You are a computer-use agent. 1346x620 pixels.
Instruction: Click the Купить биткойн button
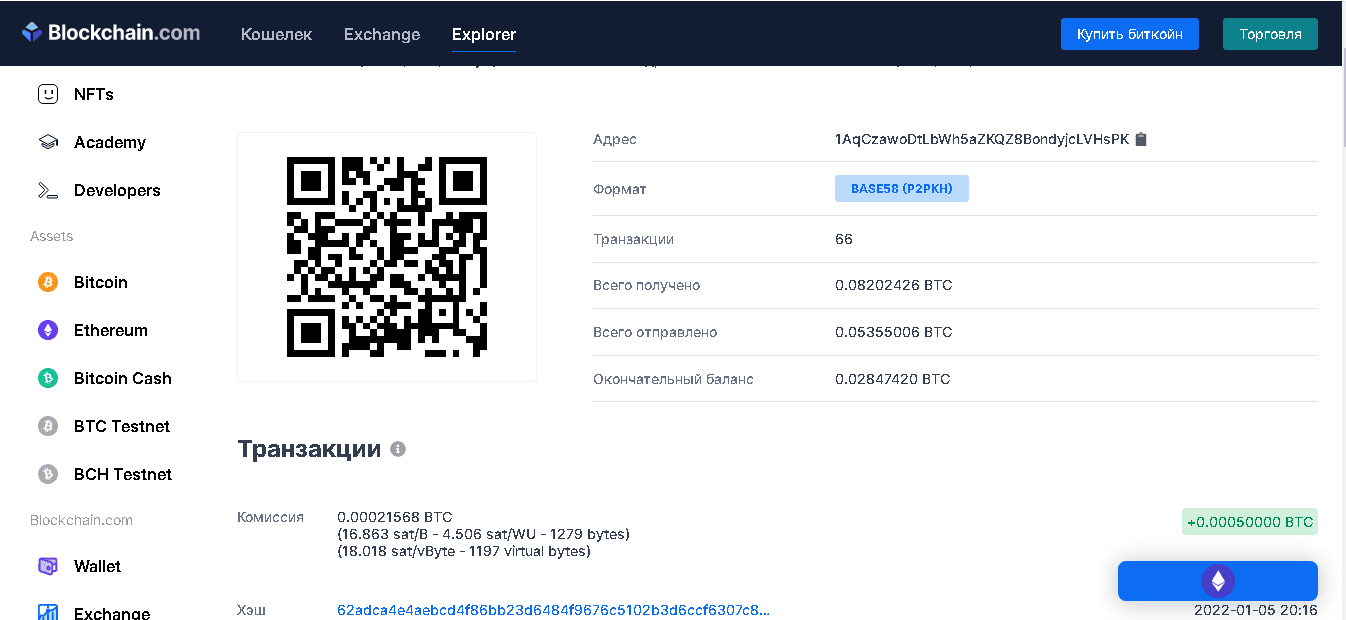1129,34
